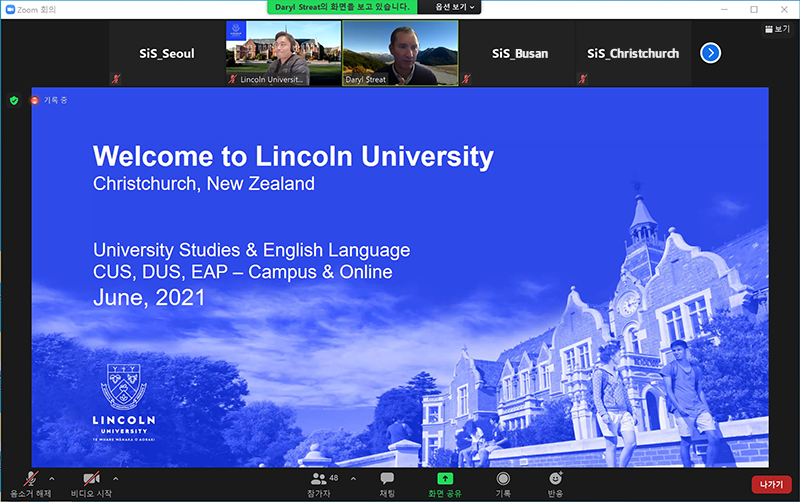Click the record icon in toolbar
This screenshot has width=800, height=502.
pyautogui.click(x=503, y=479)
